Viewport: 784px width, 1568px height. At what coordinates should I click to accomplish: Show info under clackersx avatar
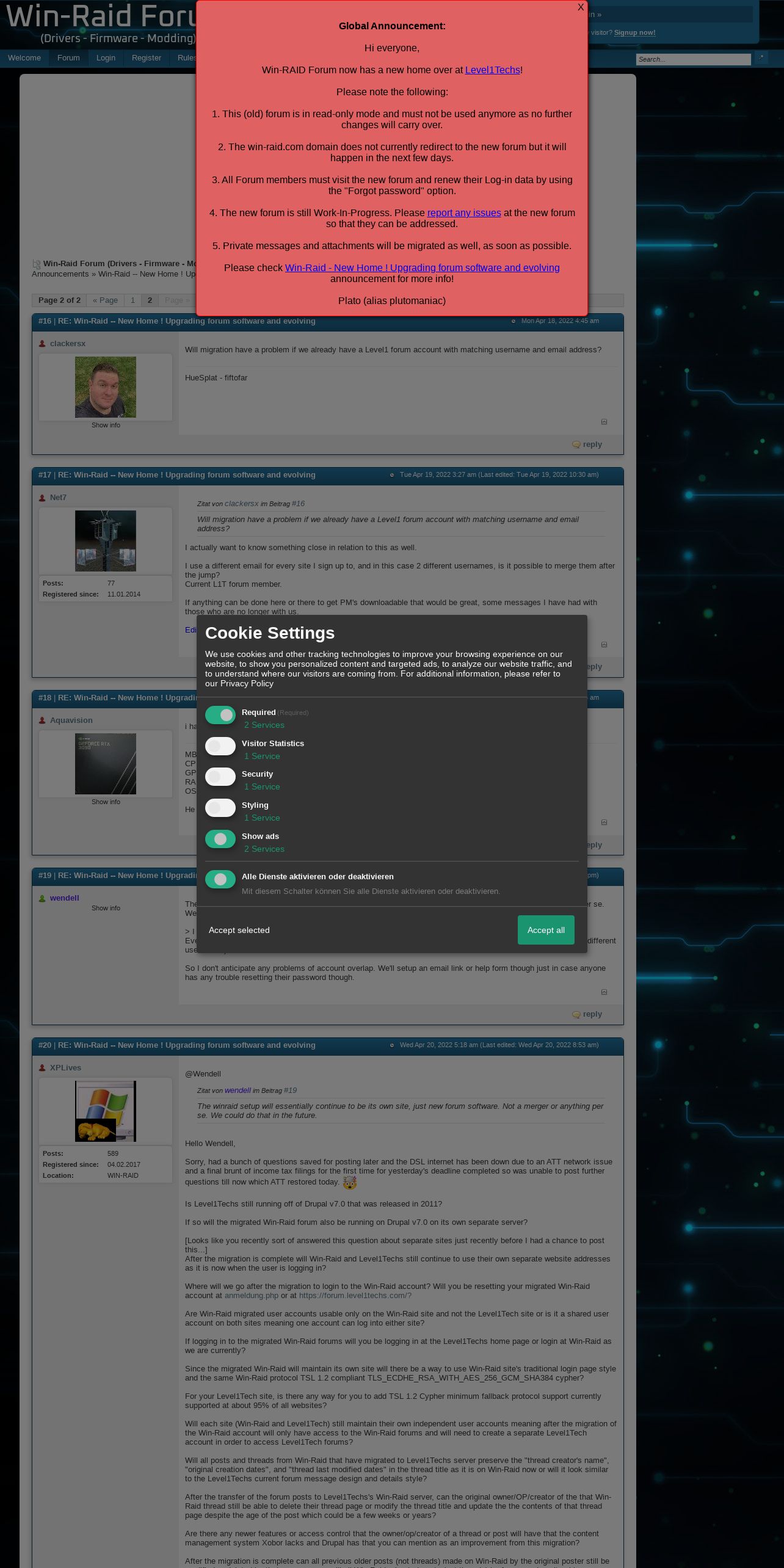[x=106, y=426]
